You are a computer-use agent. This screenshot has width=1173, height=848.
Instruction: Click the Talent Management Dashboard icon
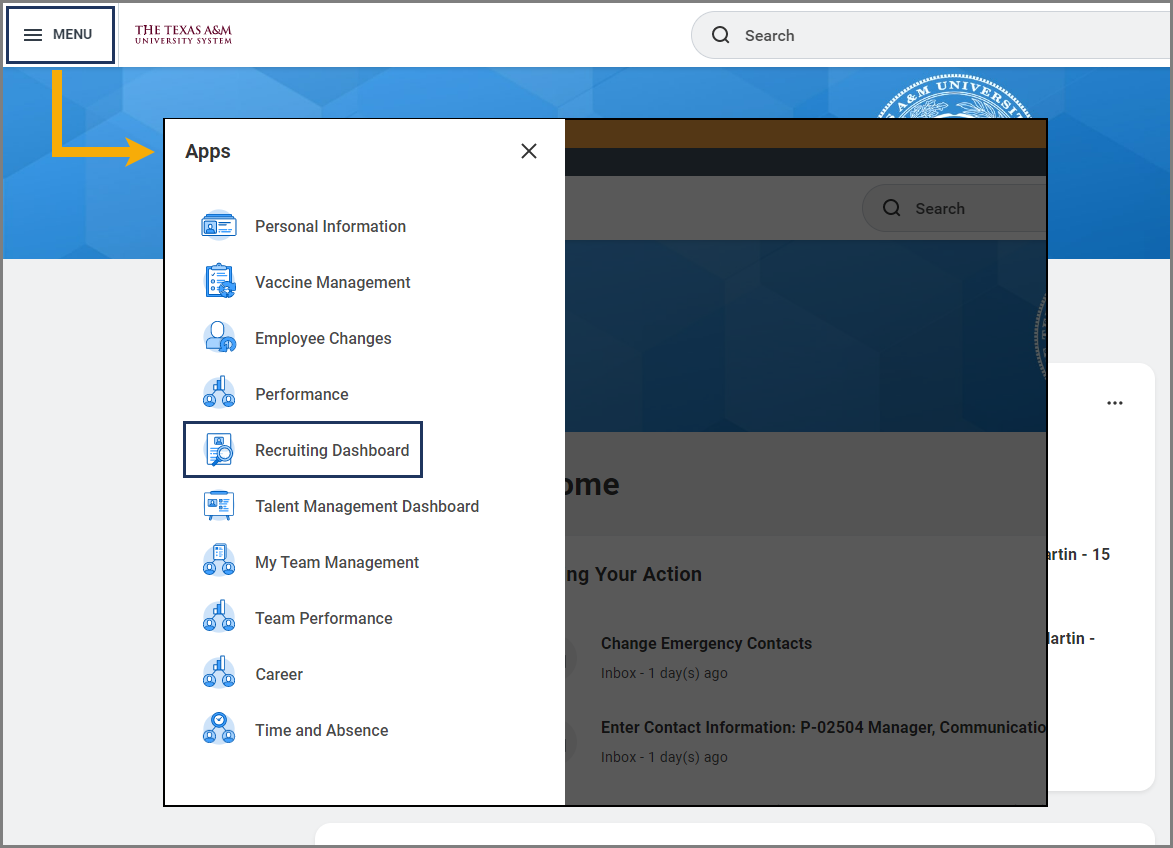pos(219,506)
